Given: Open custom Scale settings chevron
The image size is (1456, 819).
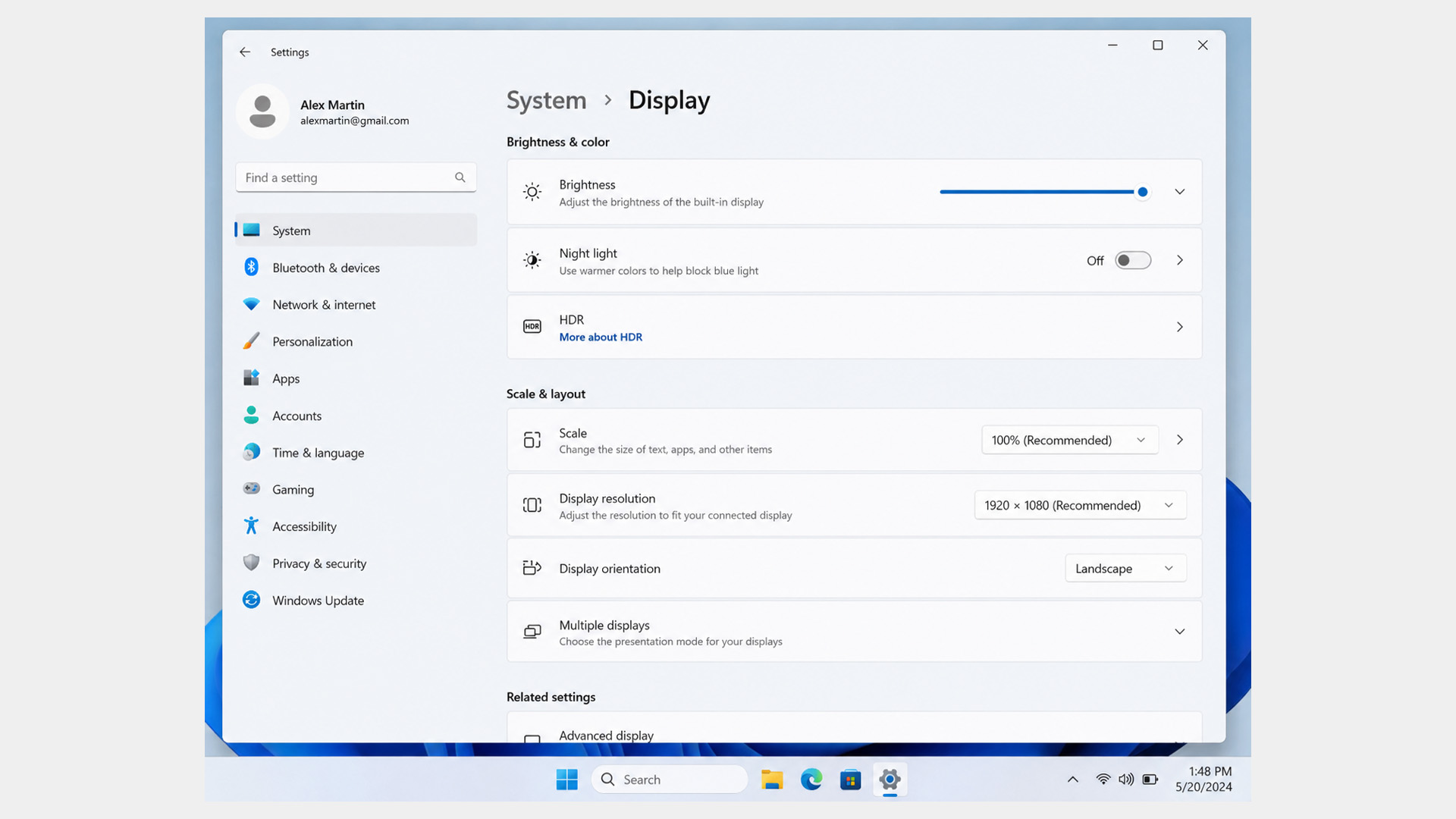Looking at the screenshot, I should tap(1180, 440).
